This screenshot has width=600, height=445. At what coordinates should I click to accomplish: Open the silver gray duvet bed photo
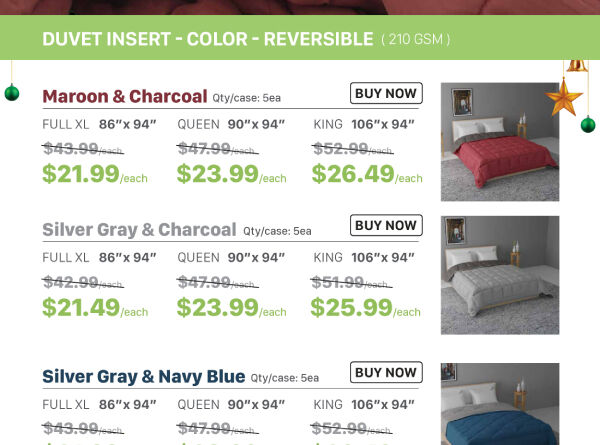point(499,274)
